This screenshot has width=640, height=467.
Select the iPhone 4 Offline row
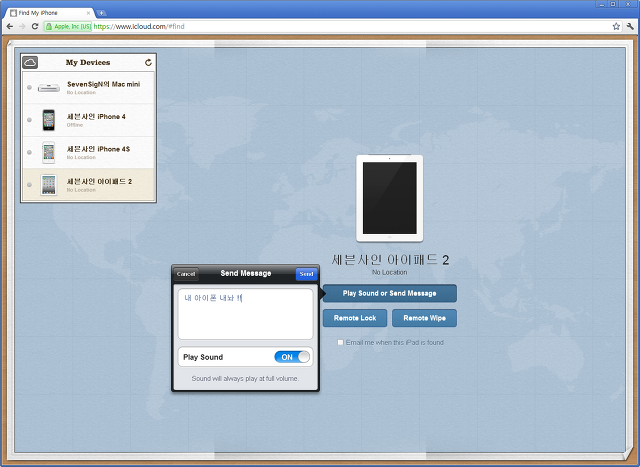(x=89, y=120)
